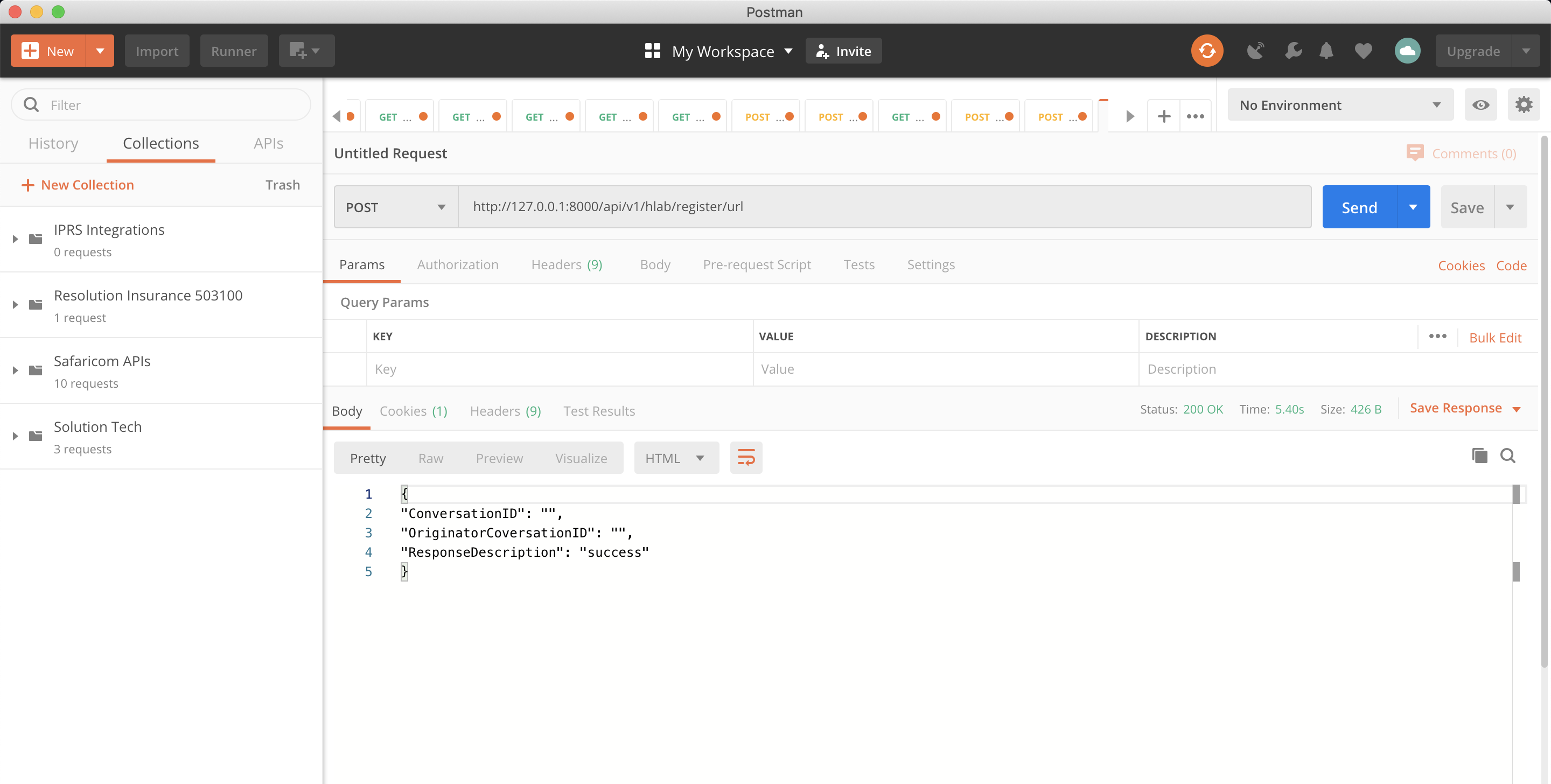Move request tabs to the left arrow
1551x784 pixels.
click(337, 116)
